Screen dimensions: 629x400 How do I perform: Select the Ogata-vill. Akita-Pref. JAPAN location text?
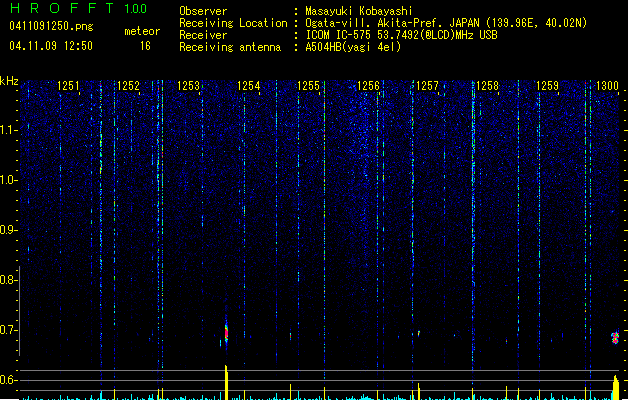click(x=446, y=23)
